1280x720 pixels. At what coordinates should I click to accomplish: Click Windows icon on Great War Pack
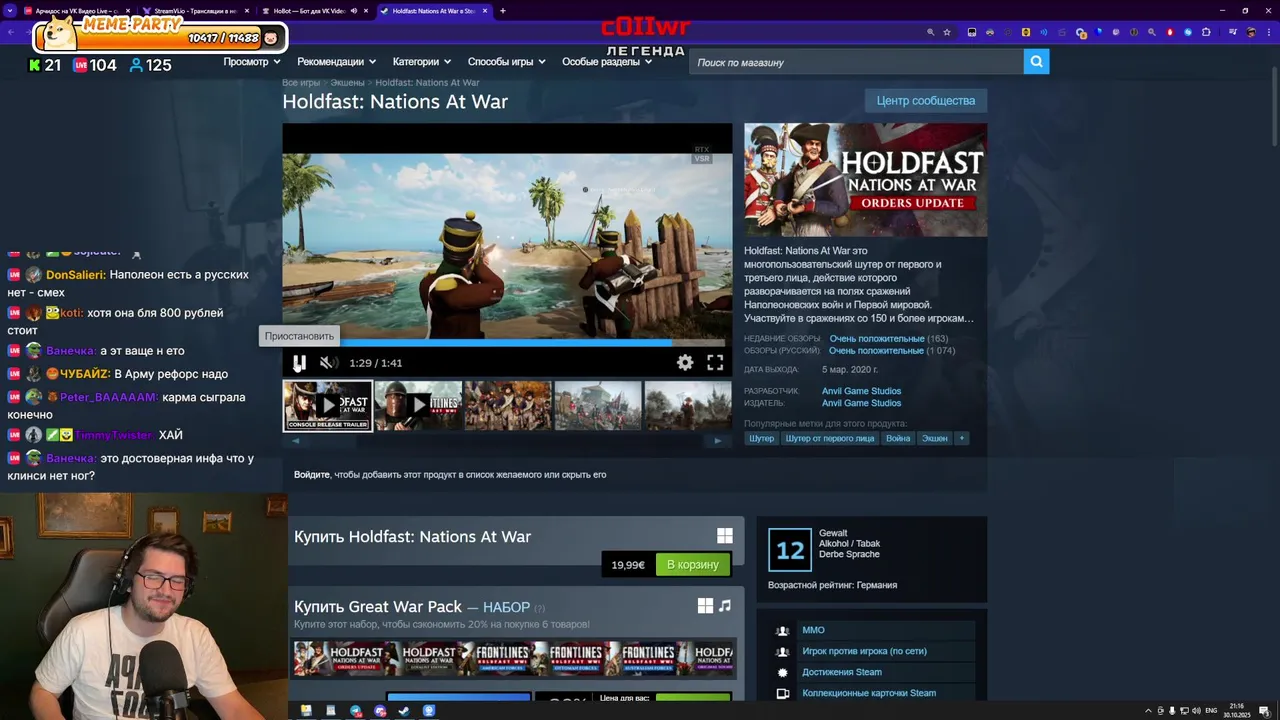click(705, 606)
